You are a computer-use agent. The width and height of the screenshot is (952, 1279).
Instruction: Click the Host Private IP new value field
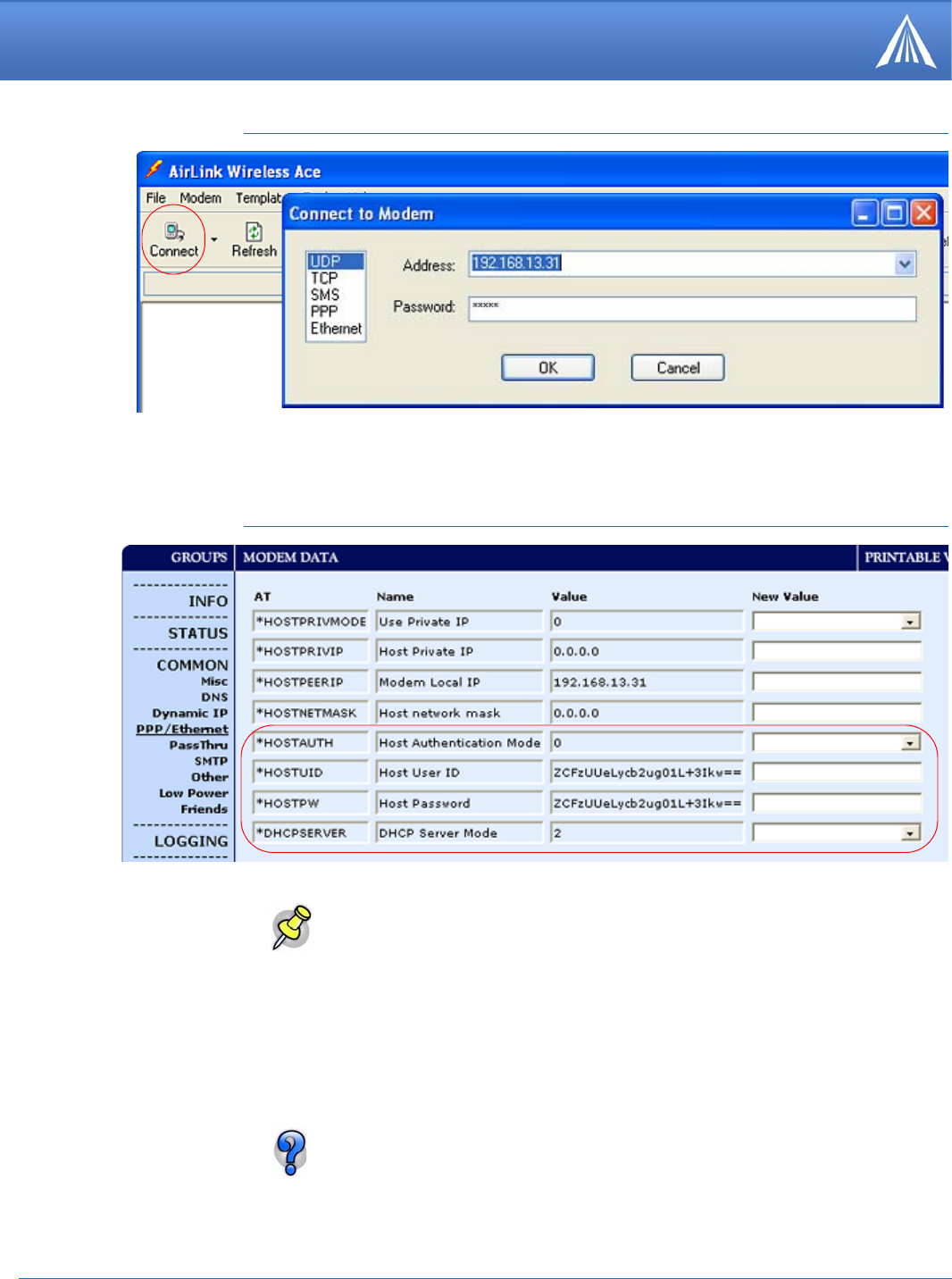point(837,651)
